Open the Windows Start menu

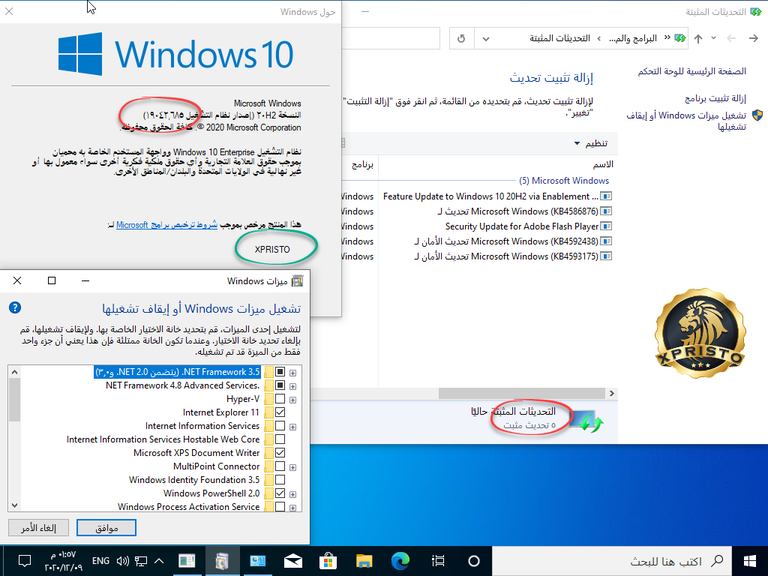749,561
